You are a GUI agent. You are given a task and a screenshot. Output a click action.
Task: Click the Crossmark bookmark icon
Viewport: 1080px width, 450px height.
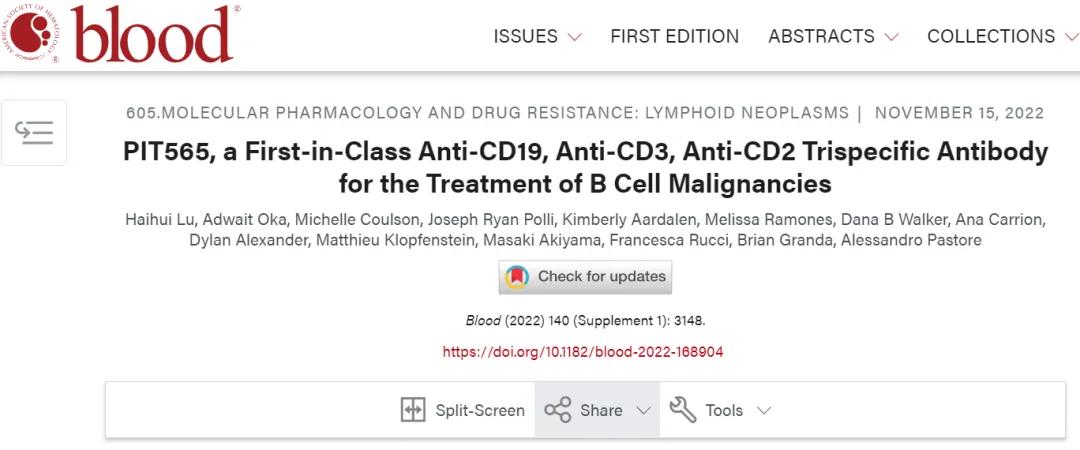[x=517, y=277]
